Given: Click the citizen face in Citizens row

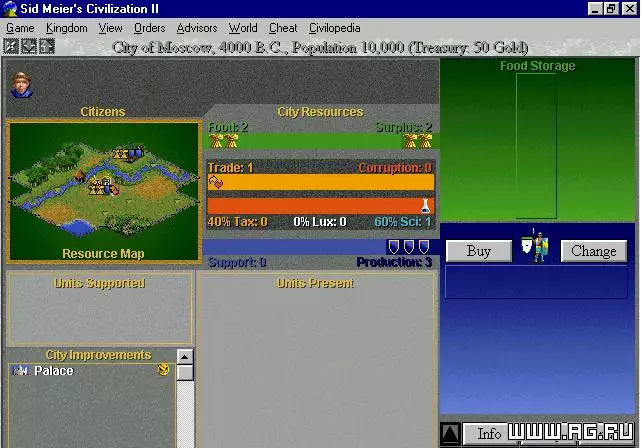Looking at the screenshot, I should [21, 85].
